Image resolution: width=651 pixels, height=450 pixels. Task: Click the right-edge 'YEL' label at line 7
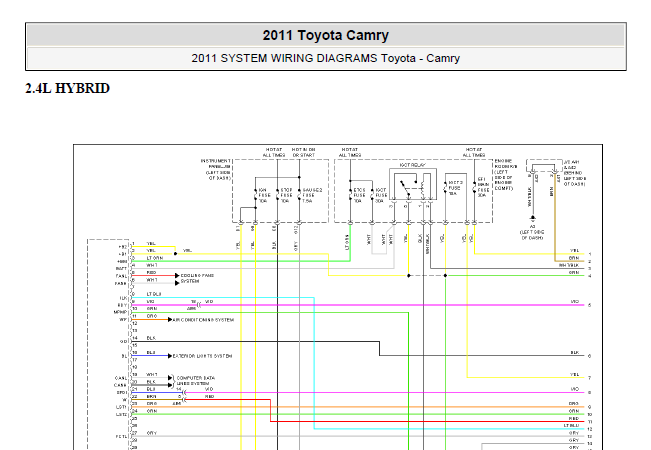point(574,374)
